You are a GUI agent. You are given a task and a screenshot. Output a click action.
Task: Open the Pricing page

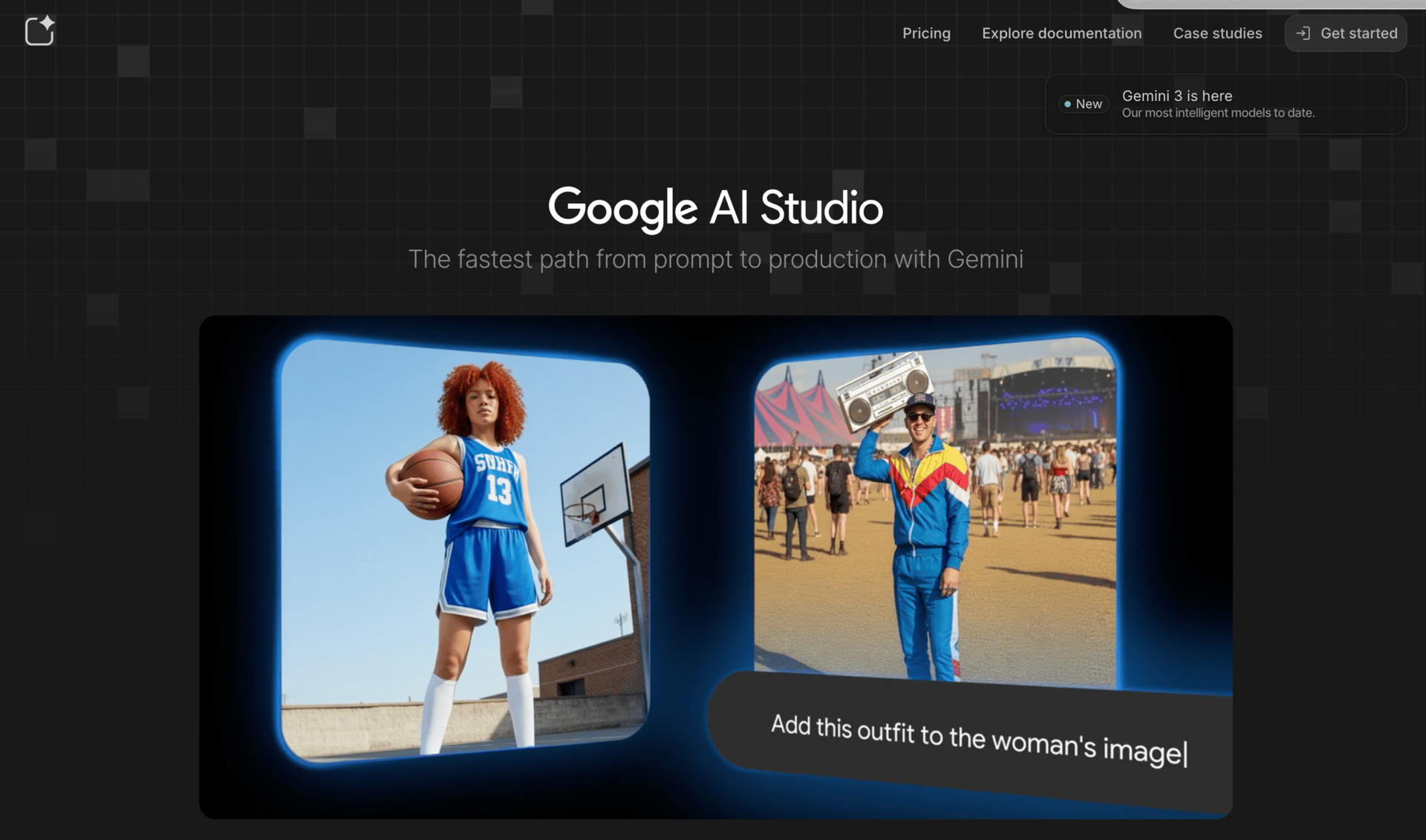coord(926,33)
